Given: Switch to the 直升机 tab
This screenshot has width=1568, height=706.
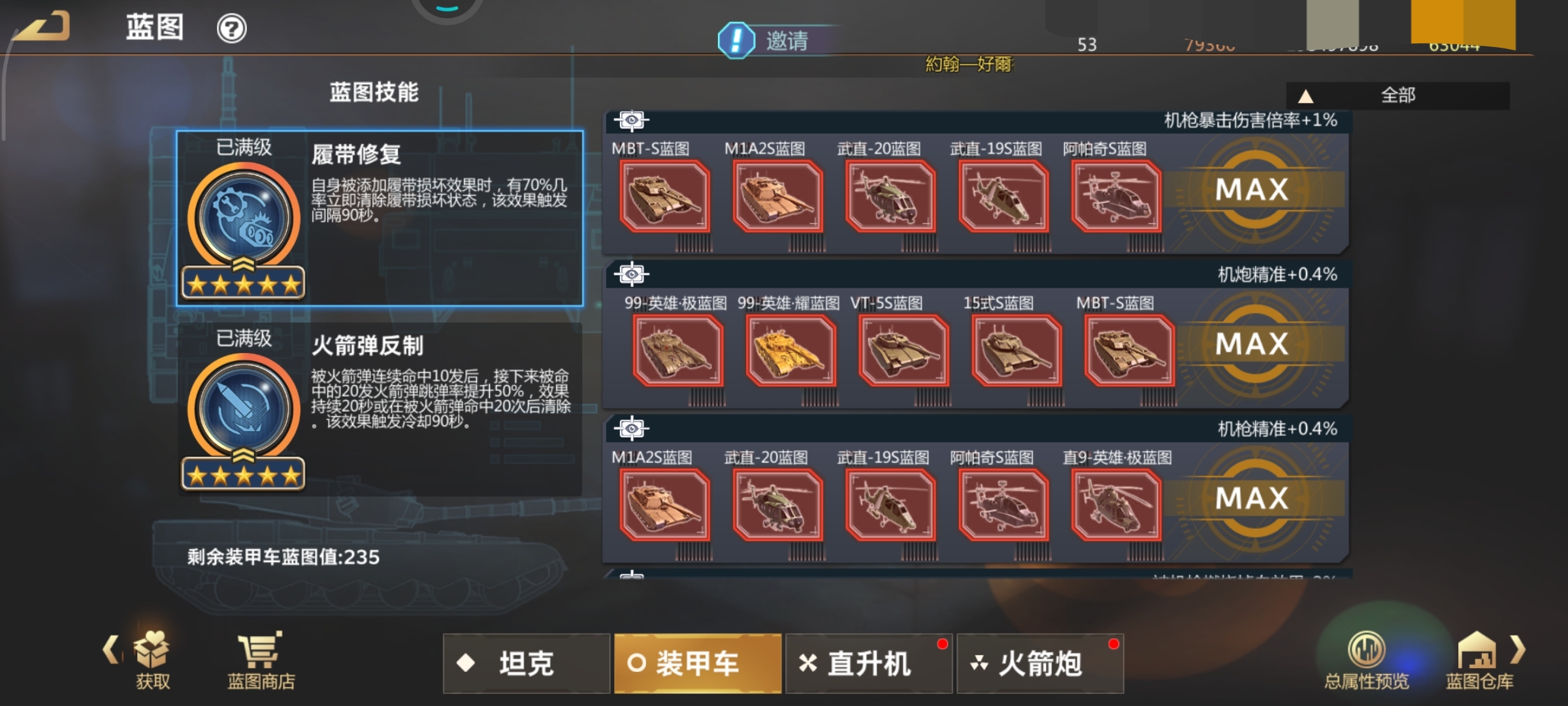Looking at the screenshot, I should [x=869, y=664].
